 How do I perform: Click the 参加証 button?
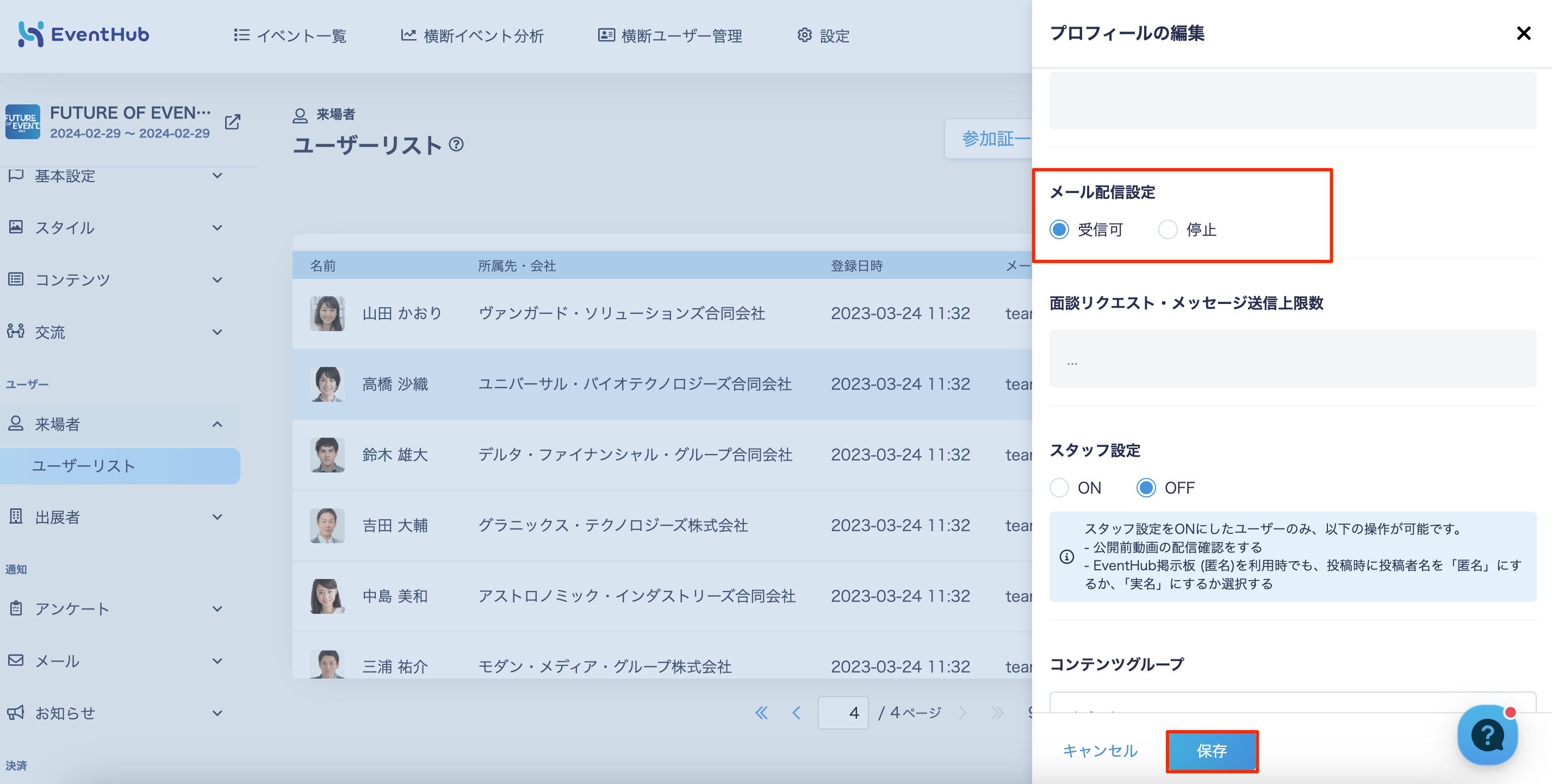(x=989, y=139)
